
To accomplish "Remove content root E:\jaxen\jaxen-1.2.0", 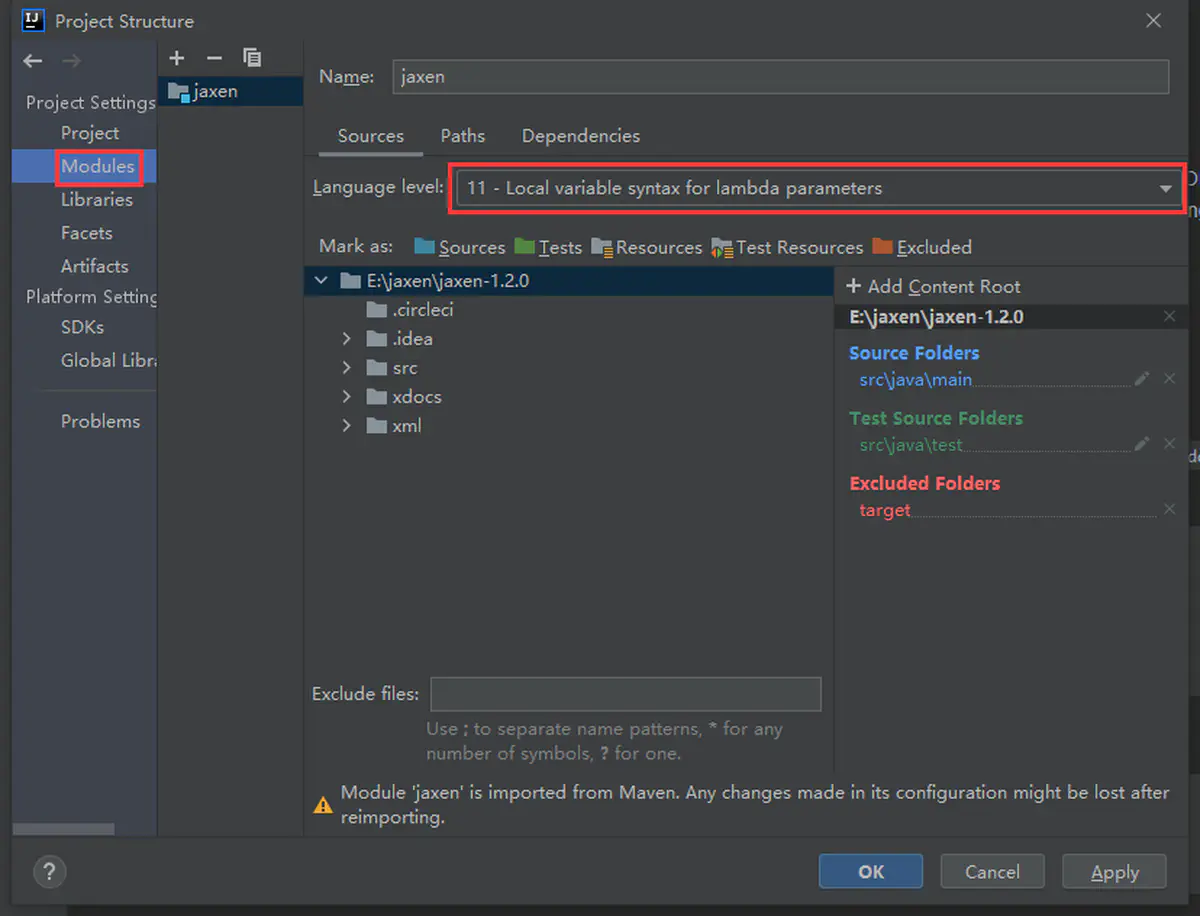I will pyautogui.click(x=1169, y=316).
